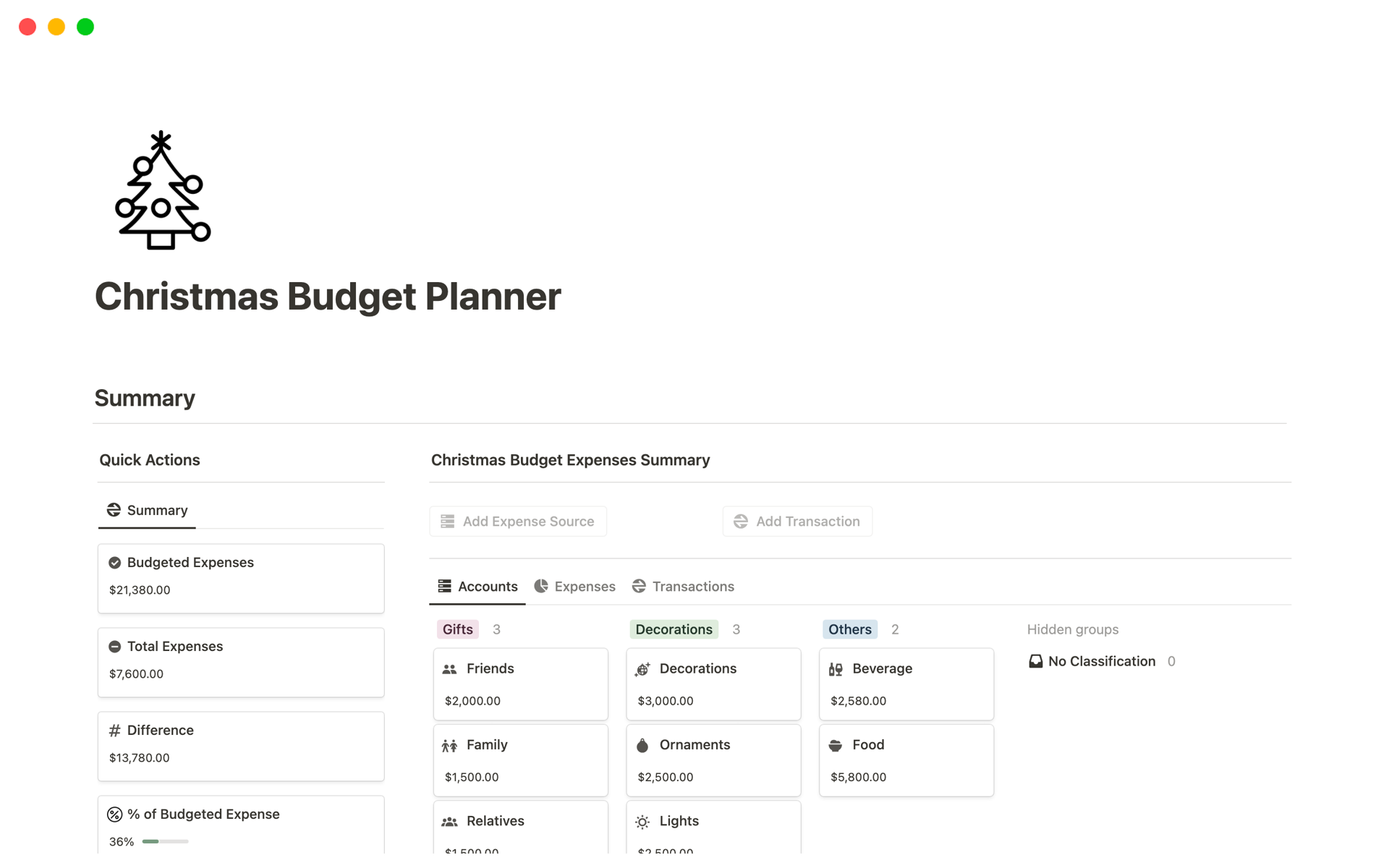Switch to the Expenses tab
Screen dimensions: 1389x868
[575, 587]
